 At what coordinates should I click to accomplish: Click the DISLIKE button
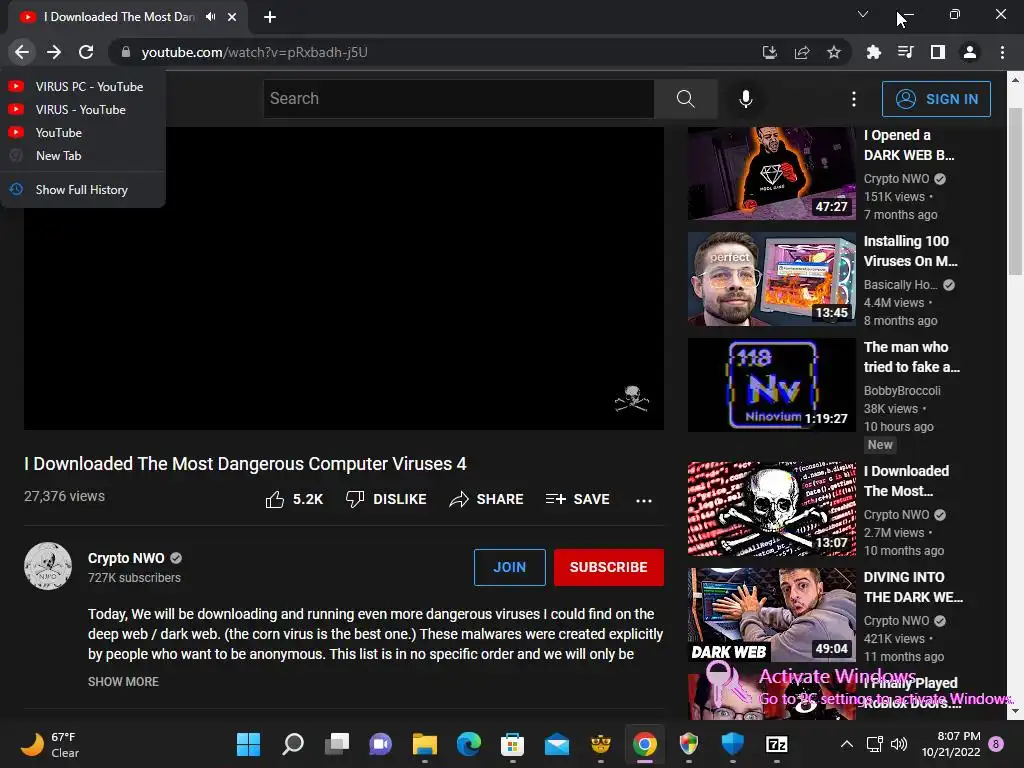(x=386, y=500)
